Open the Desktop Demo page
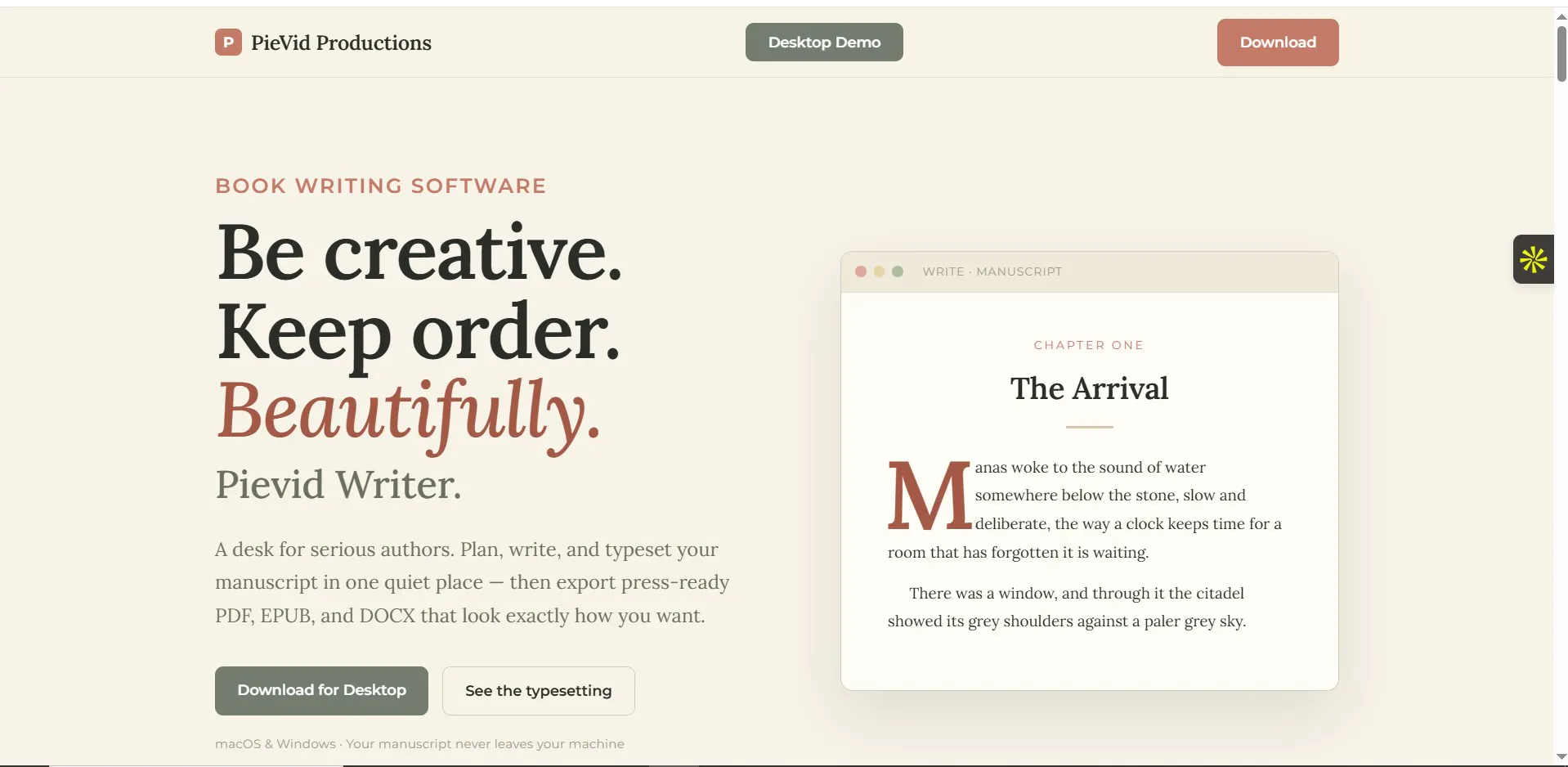The image size is (1568, 767). pyautogui.click(x=824, y=42)
